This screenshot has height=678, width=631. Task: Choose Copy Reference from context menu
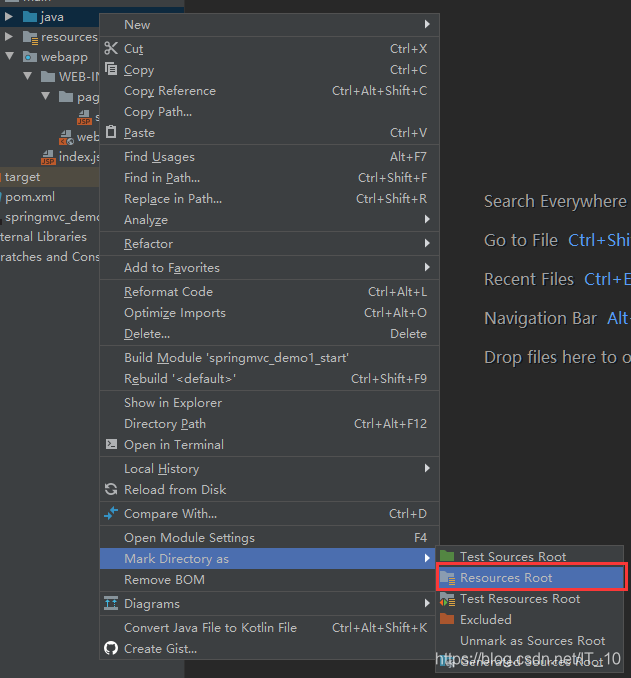(269, 90)
